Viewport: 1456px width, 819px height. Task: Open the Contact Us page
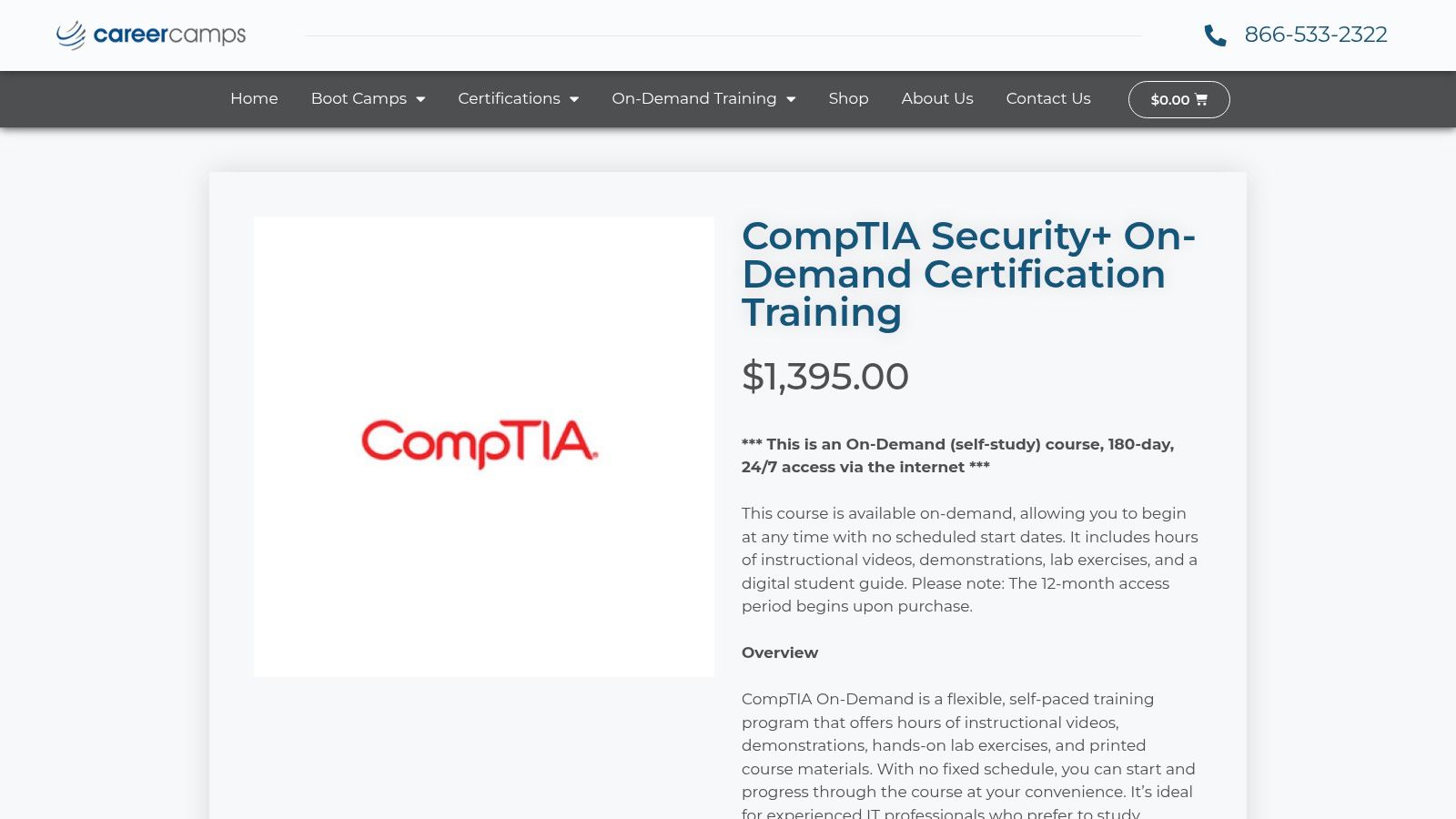(x=1048, y=98)
